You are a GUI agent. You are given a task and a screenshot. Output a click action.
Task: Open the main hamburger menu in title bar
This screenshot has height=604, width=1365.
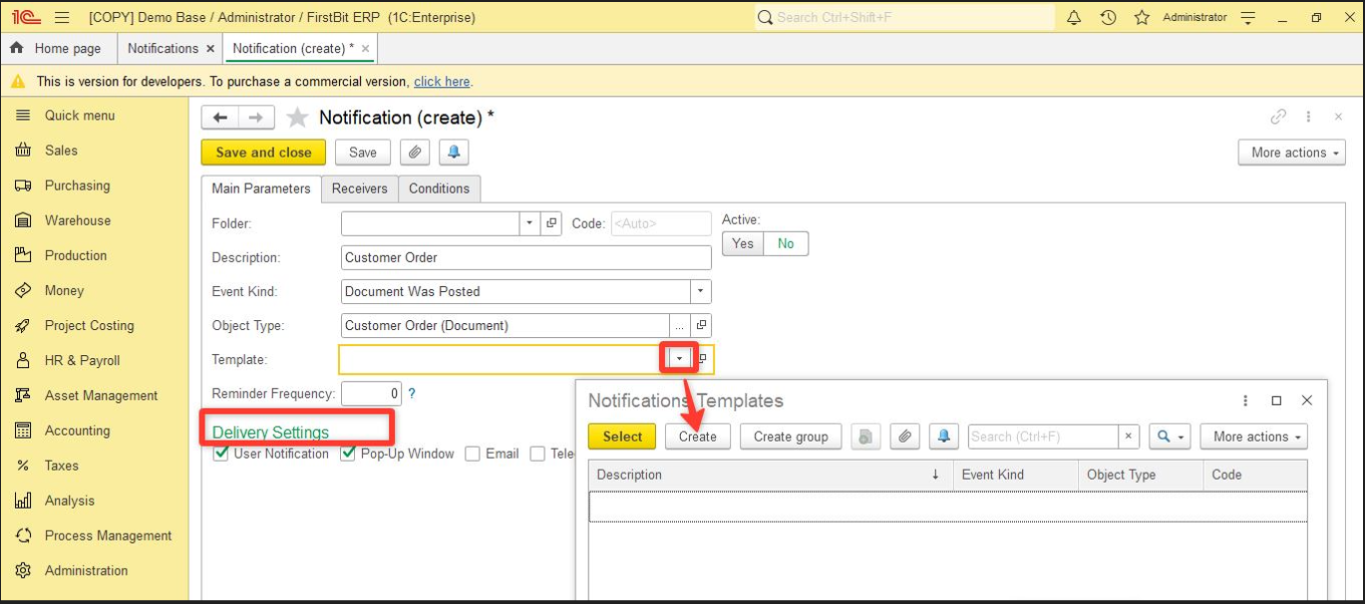[x=62, y=17]
